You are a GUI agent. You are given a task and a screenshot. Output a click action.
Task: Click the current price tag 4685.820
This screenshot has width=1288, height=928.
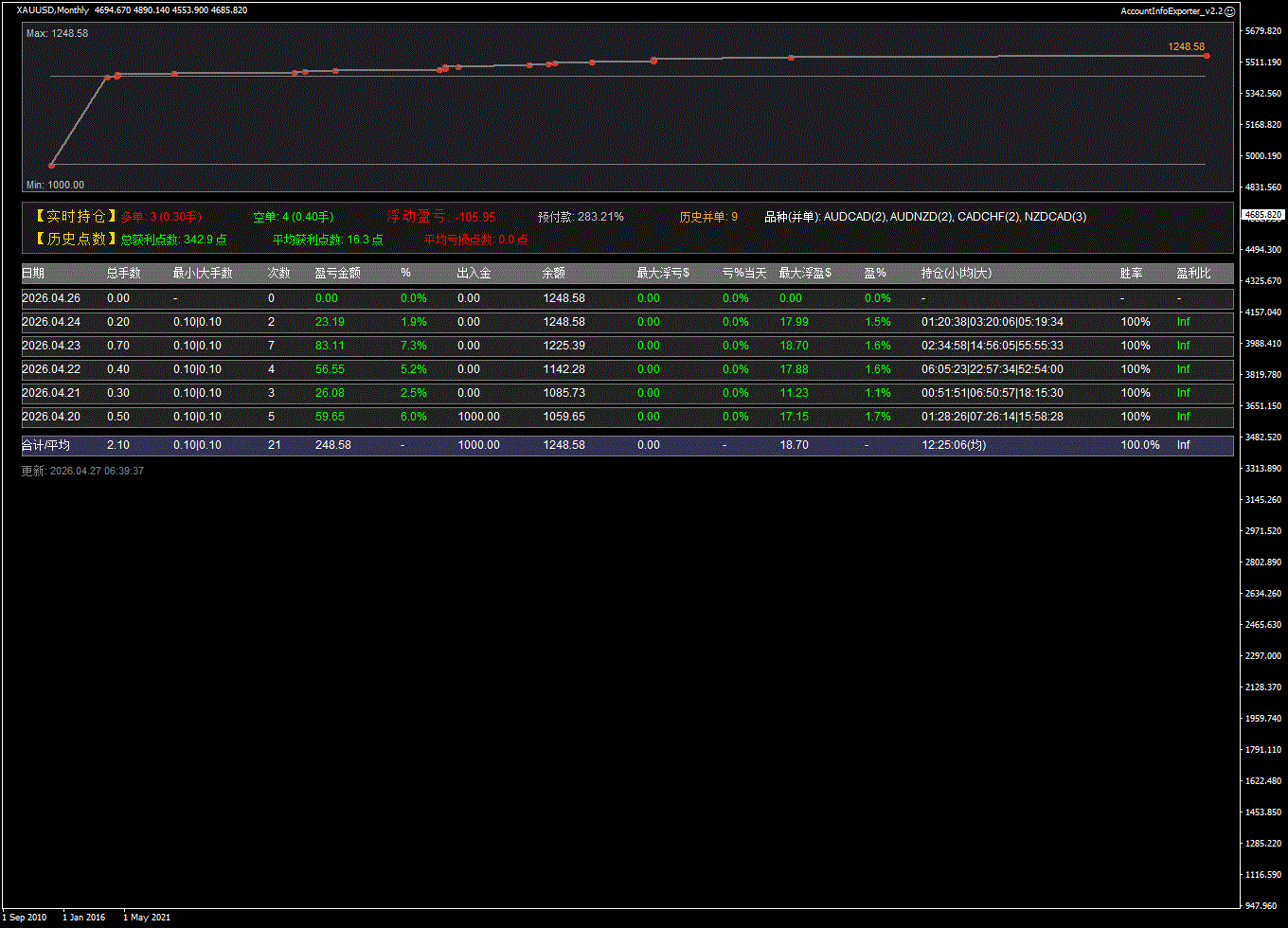1261,215
